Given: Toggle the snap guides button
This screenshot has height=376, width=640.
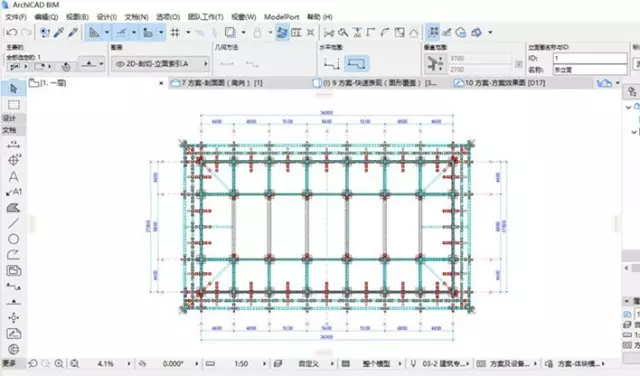Looking at the screenshot, I should click(x=121, y=32).
